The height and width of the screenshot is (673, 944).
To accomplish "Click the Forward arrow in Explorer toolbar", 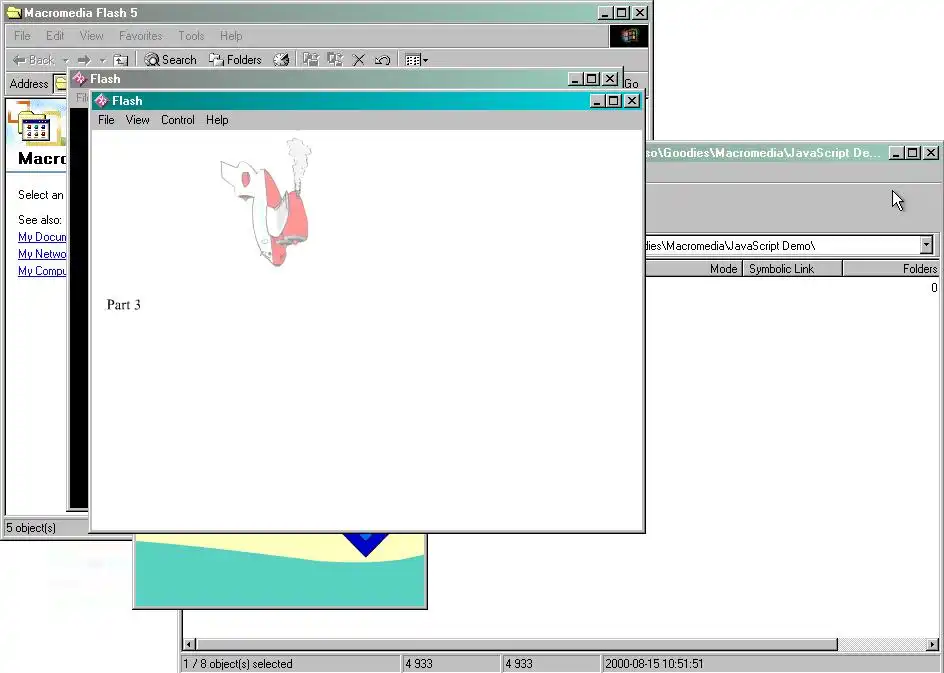I will (84, 60).
